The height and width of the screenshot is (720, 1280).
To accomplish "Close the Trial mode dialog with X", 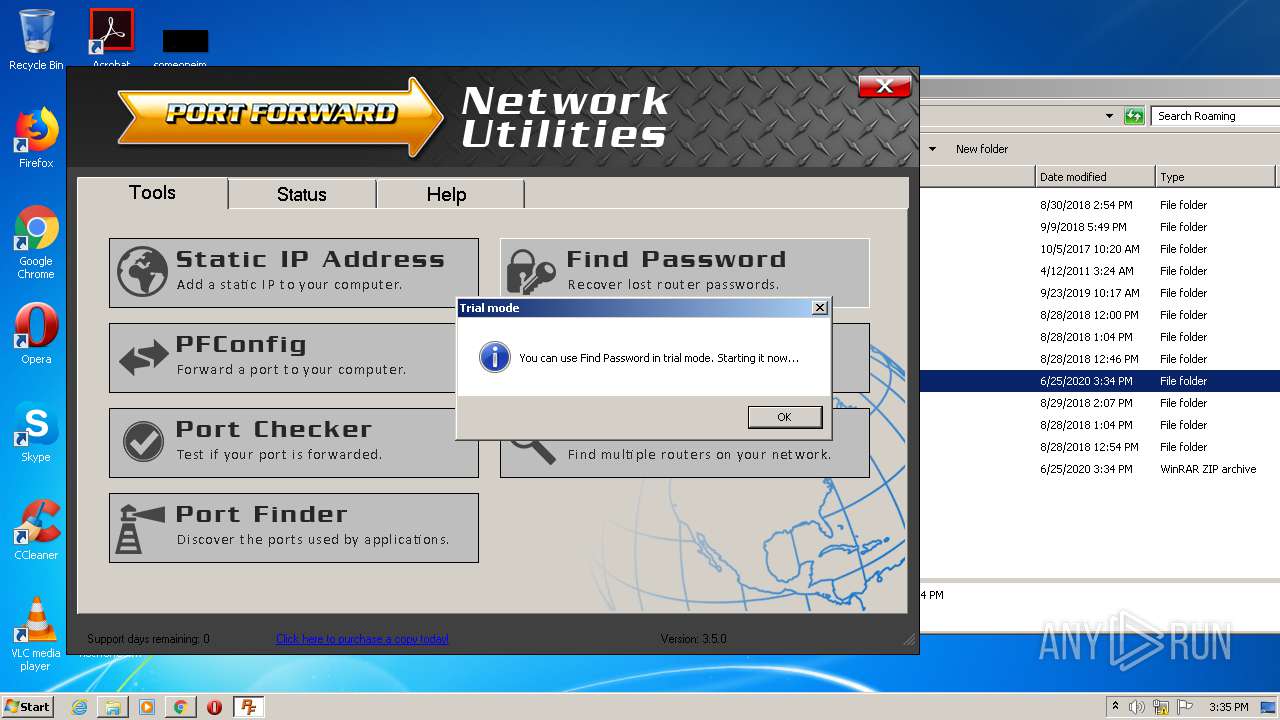I will [820, 308].
